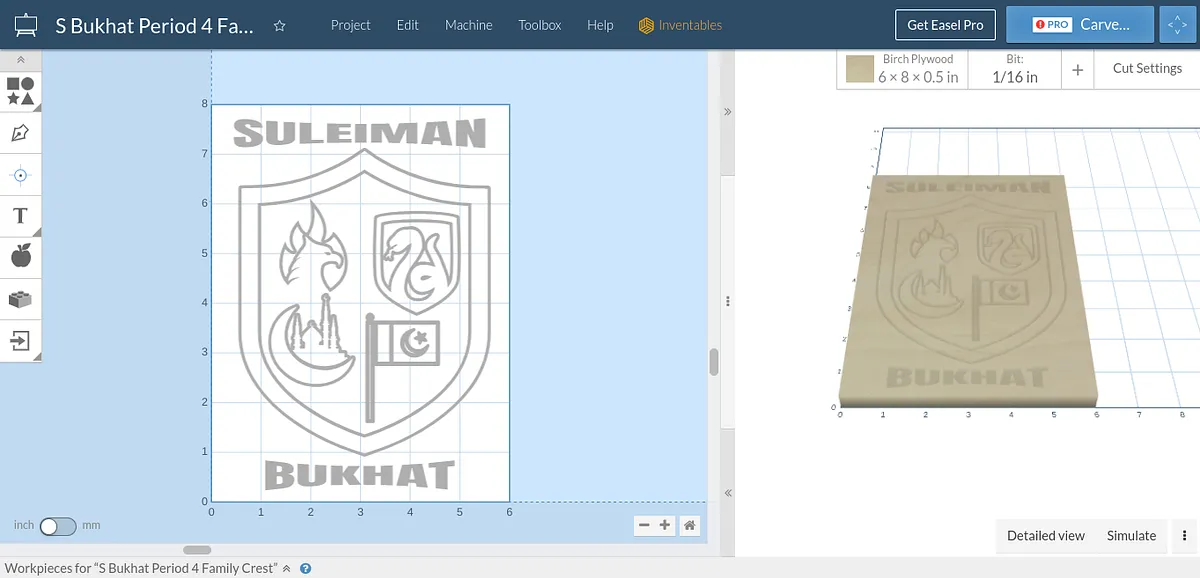
Task: Open the icon library apple tool
Action: (x=21, y=257)
